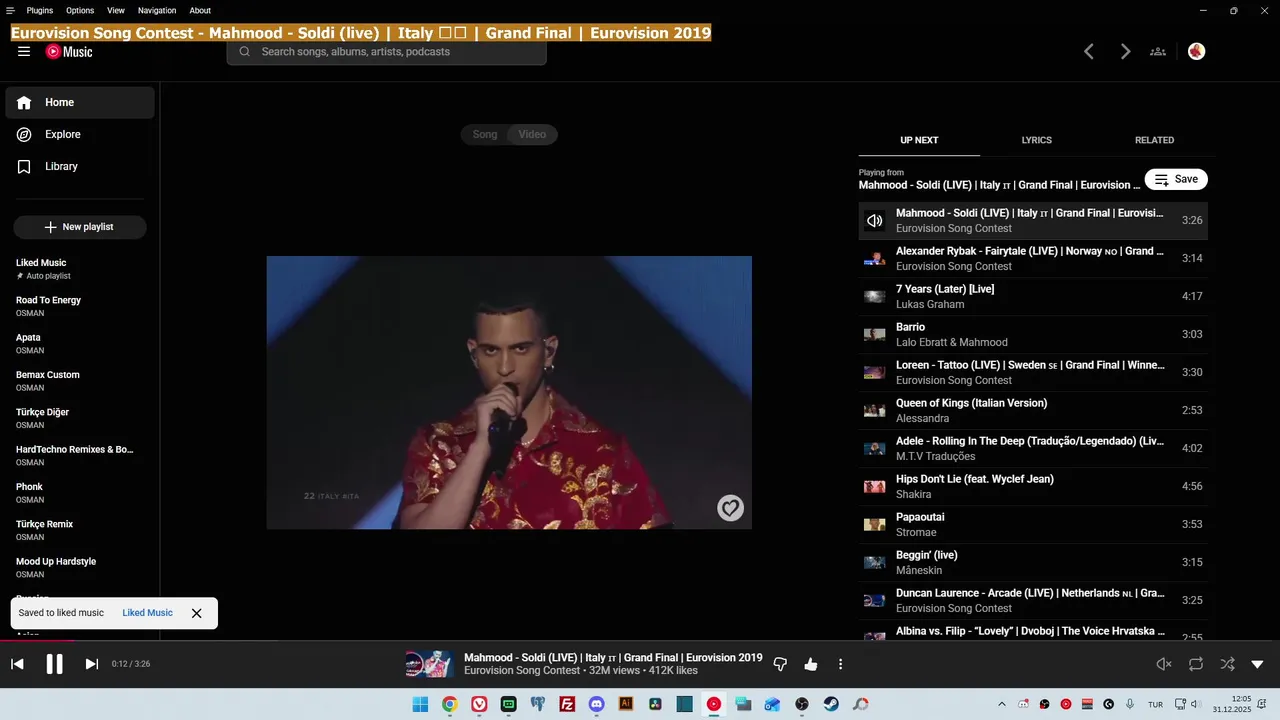Skip to the previous track

point(17,664)
